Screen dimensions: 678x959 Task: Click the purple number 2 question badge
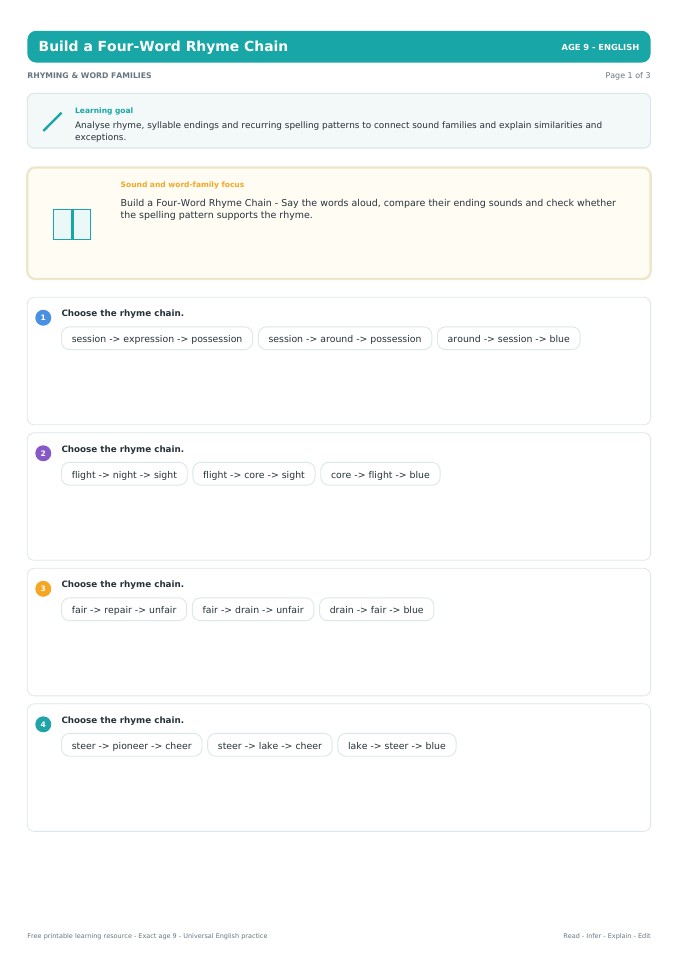click(x=43, y=453)
